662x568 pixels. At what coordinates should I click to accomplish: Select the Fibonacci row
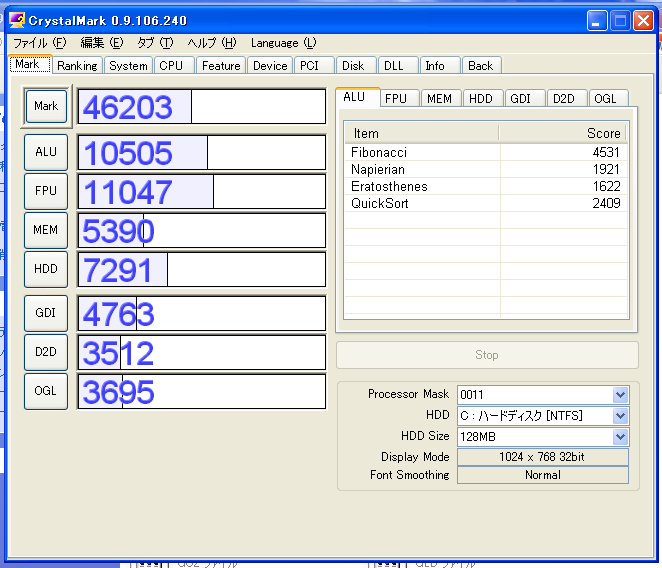coord(486,152)
